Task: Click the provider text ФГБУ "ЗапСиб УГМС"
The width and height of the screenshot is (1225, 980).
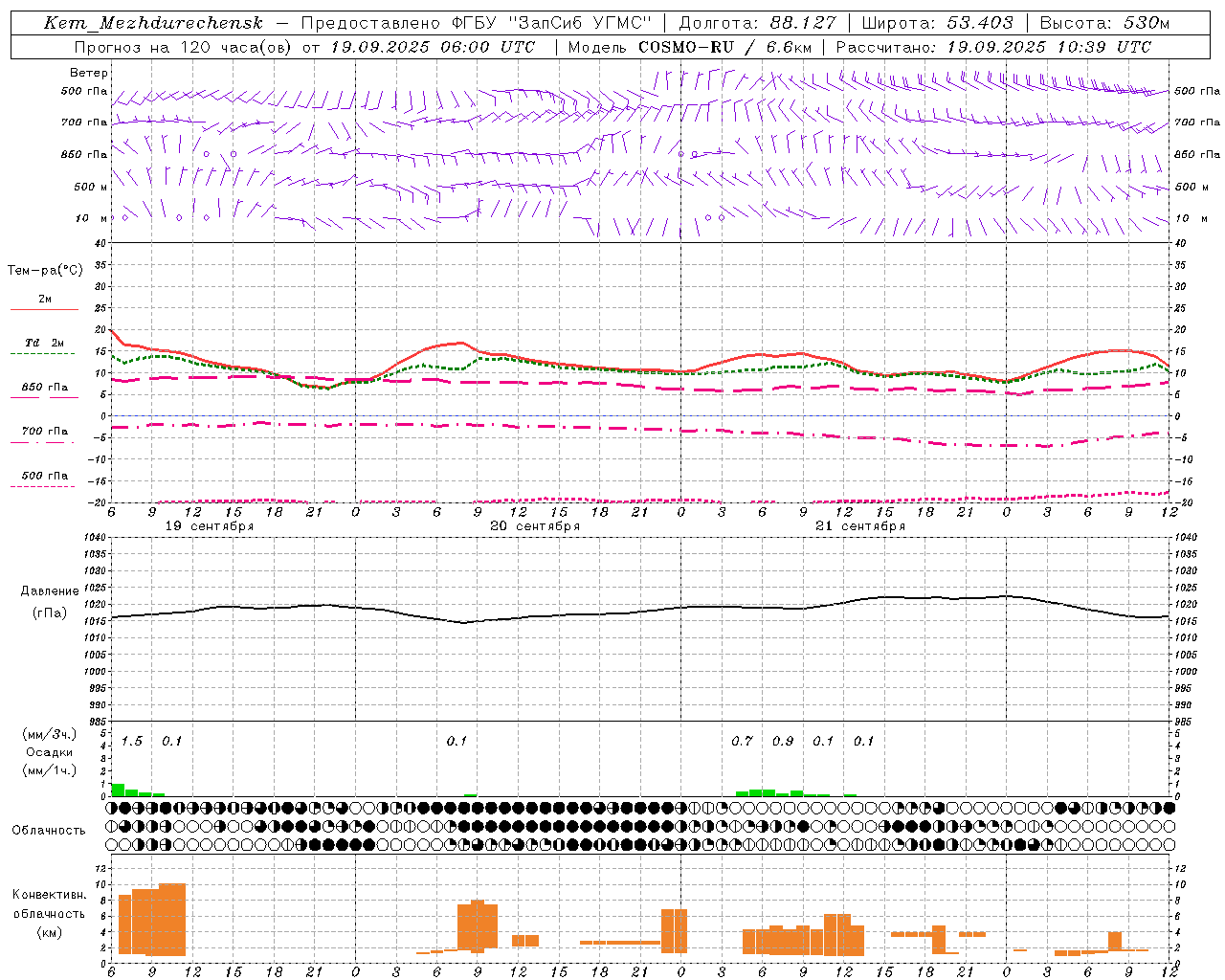Action: [550, 23]
